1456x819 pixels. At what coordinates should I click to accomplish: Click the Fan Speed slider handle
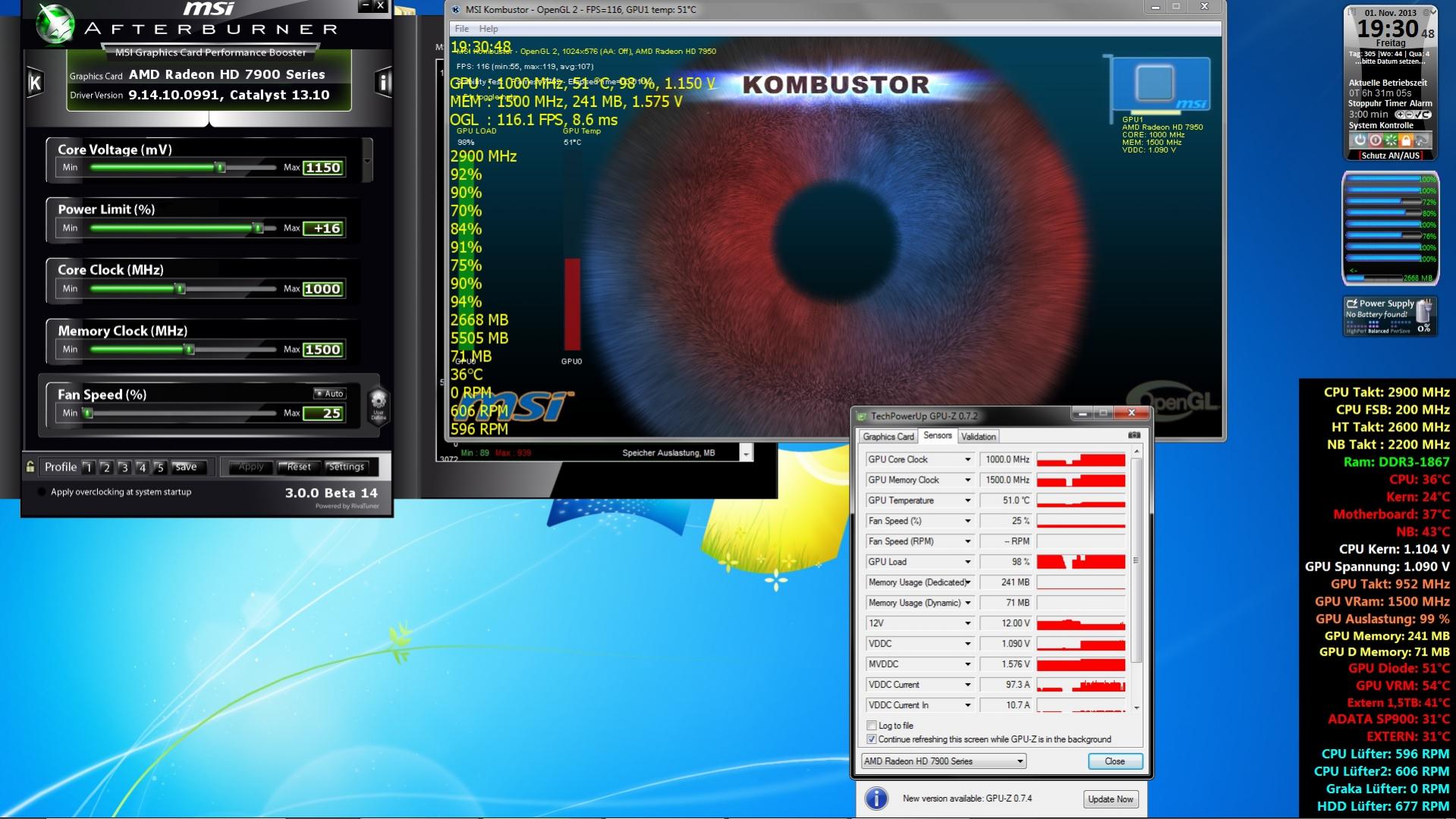88,413
